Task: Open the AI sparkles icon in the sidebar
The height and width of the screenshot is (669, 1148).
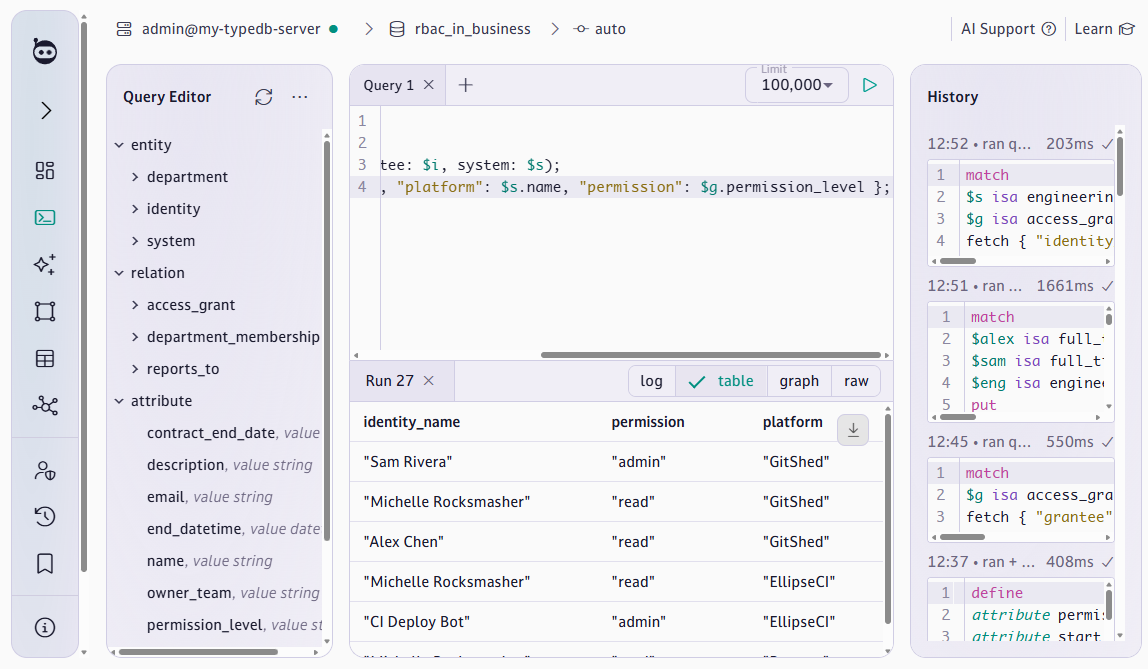Action: [45, 264]
